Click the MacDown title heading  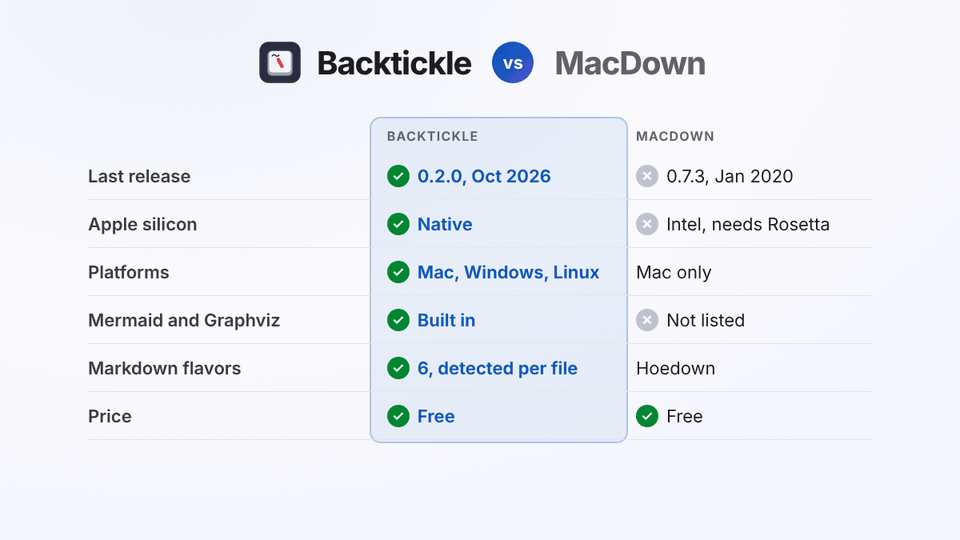(x=630, y=63)
